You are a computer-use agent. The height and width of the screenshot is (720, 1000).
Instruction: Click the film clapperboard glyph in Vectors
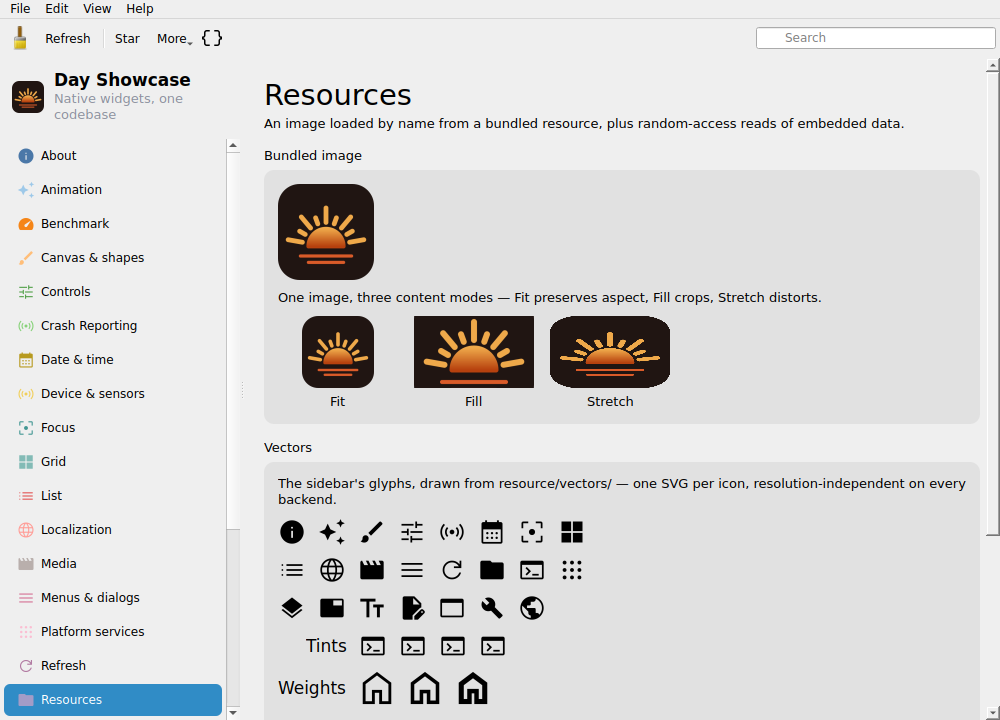pyautogui.click(x=372, y=569)
